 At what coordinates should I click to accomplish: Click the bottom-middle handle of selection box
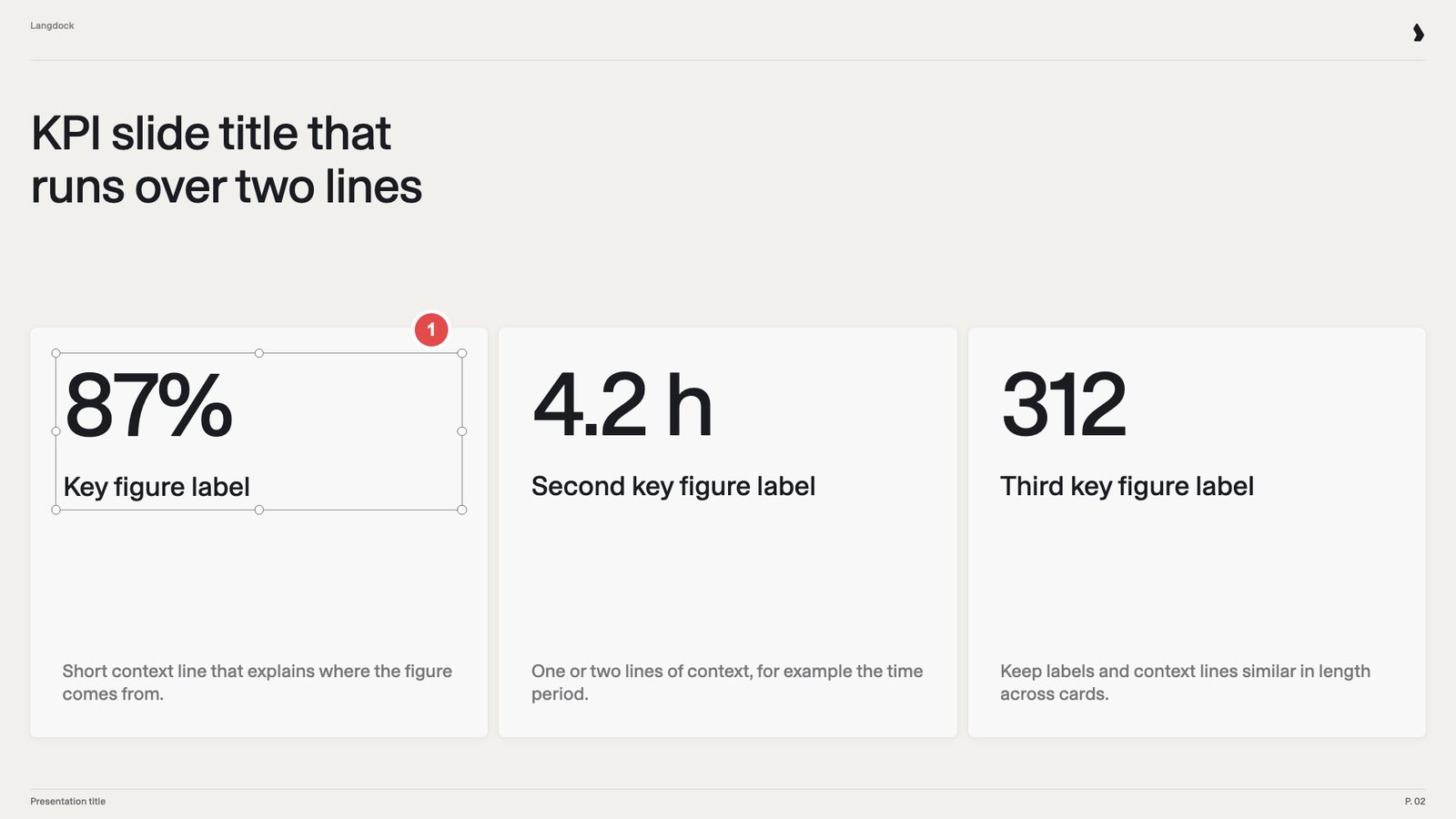coord(259,510)
